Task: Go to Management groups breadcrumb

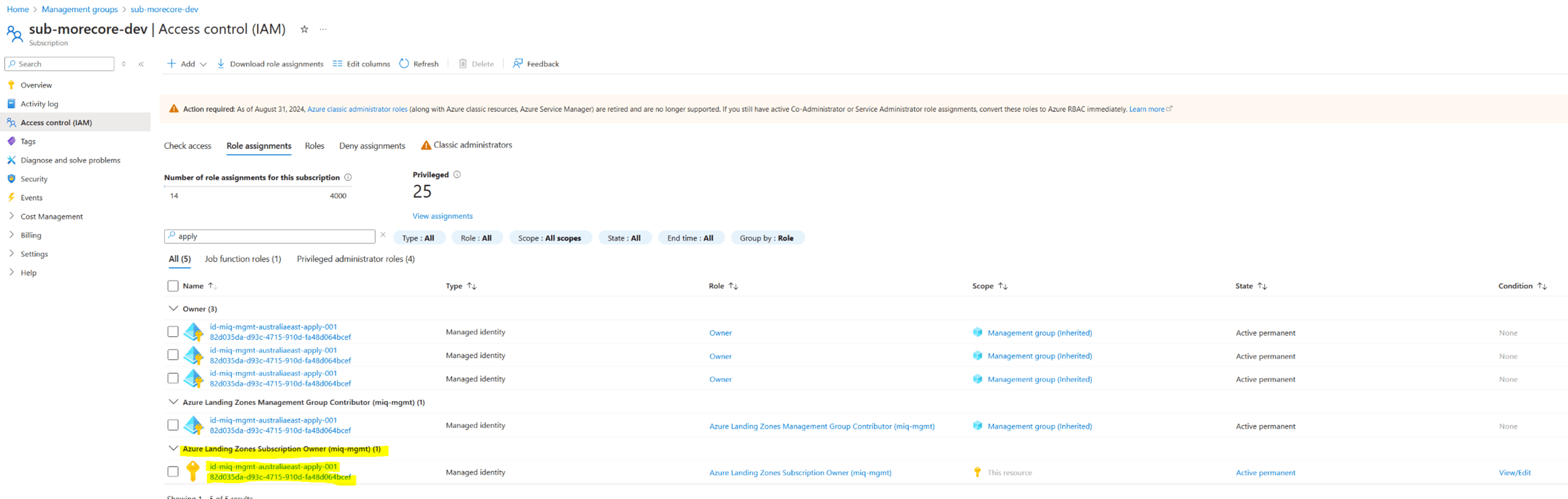Action: pyautogui.click(x=80, y=9)
